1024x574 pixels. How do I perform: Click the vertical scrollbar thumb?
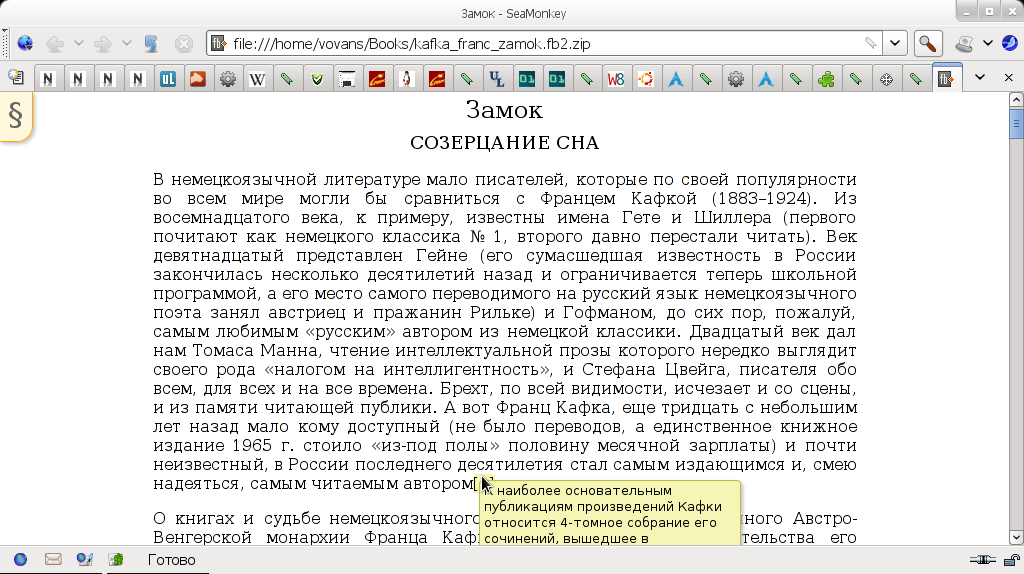(x=1016, y=123)
